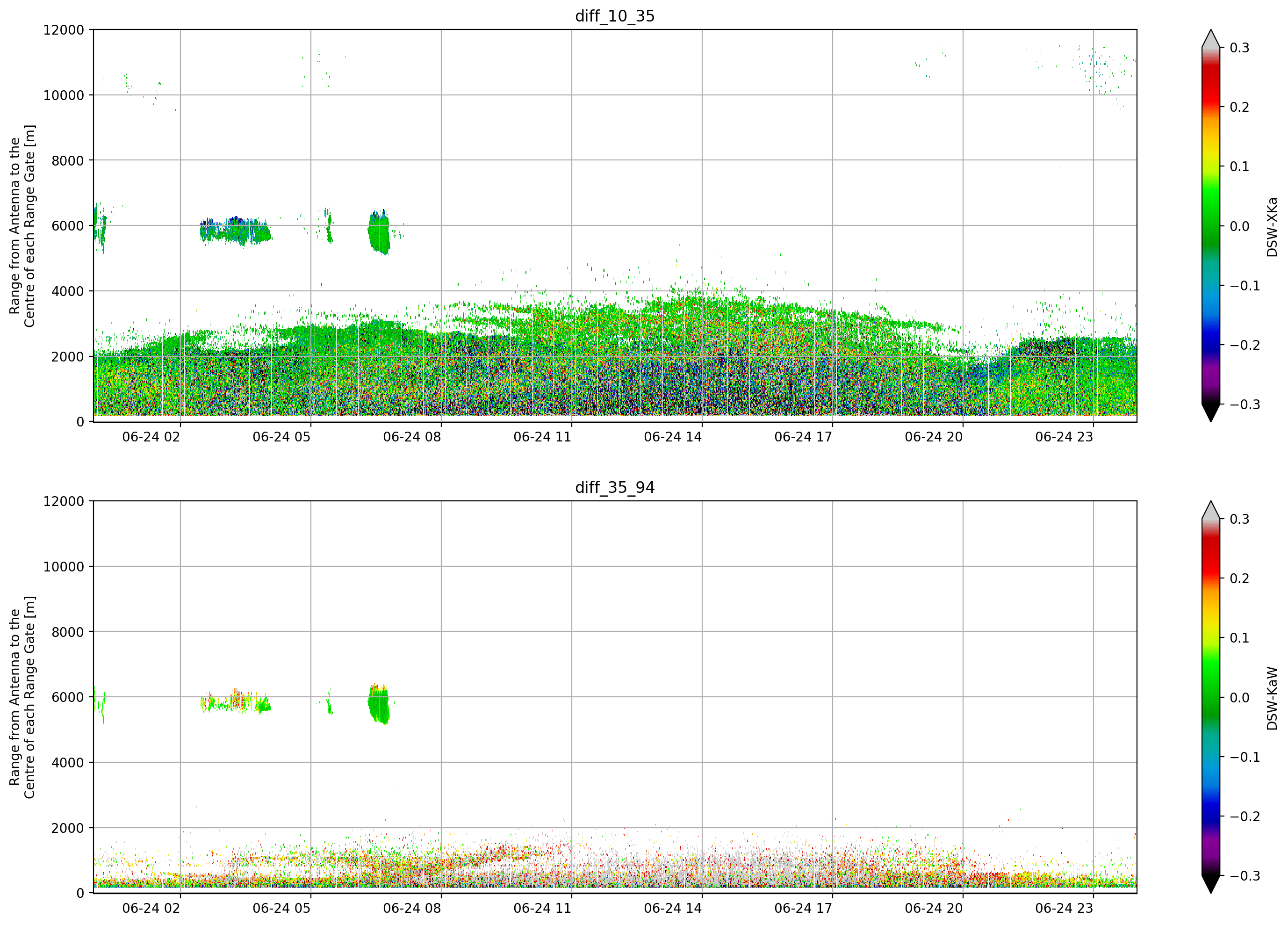Click the 12000 y-tick in diff_10_35 plot
The width and height of the screenshot is (1288, 925).
(64, 29)
